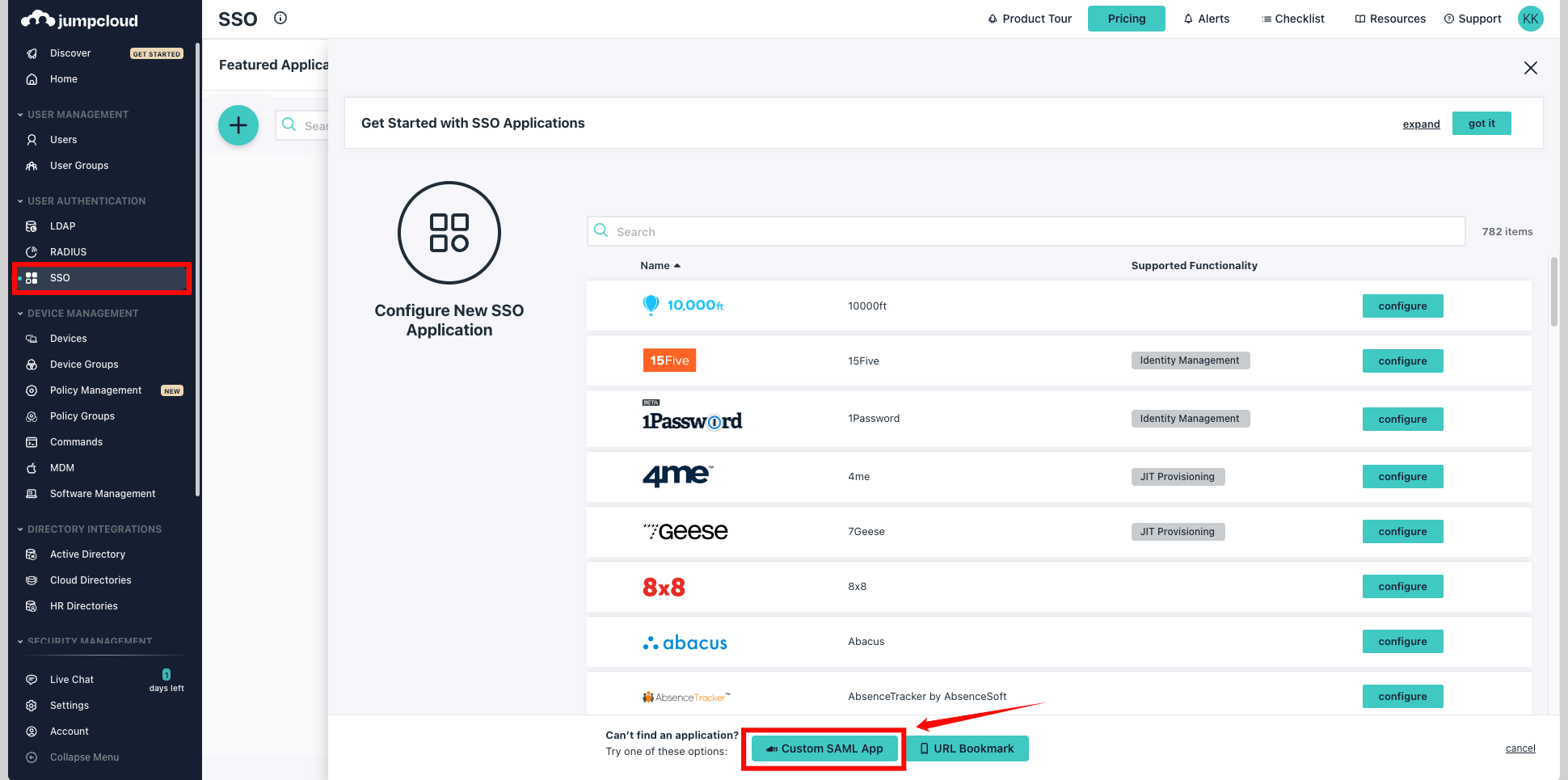Viewport: 1568px width, 780px height.
Task: Close the configure application panel with X
Action: tap(1530, 68)
